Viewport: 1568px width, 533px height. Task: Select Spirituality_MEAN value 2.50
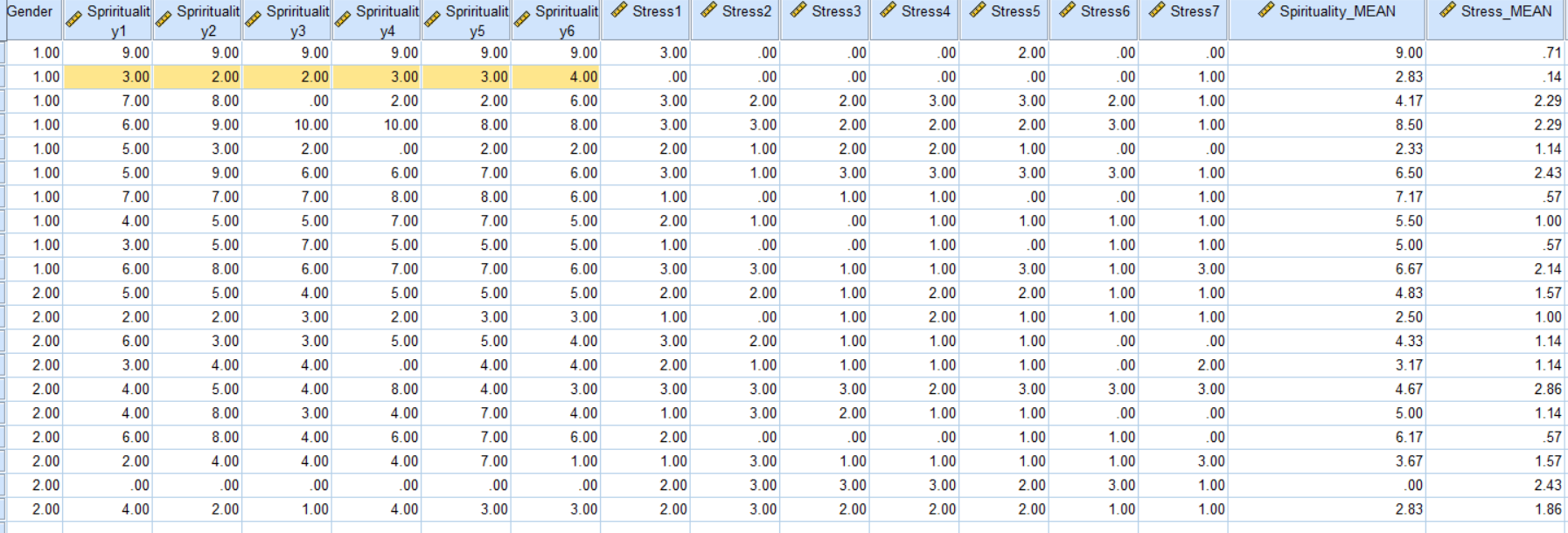1409,317
